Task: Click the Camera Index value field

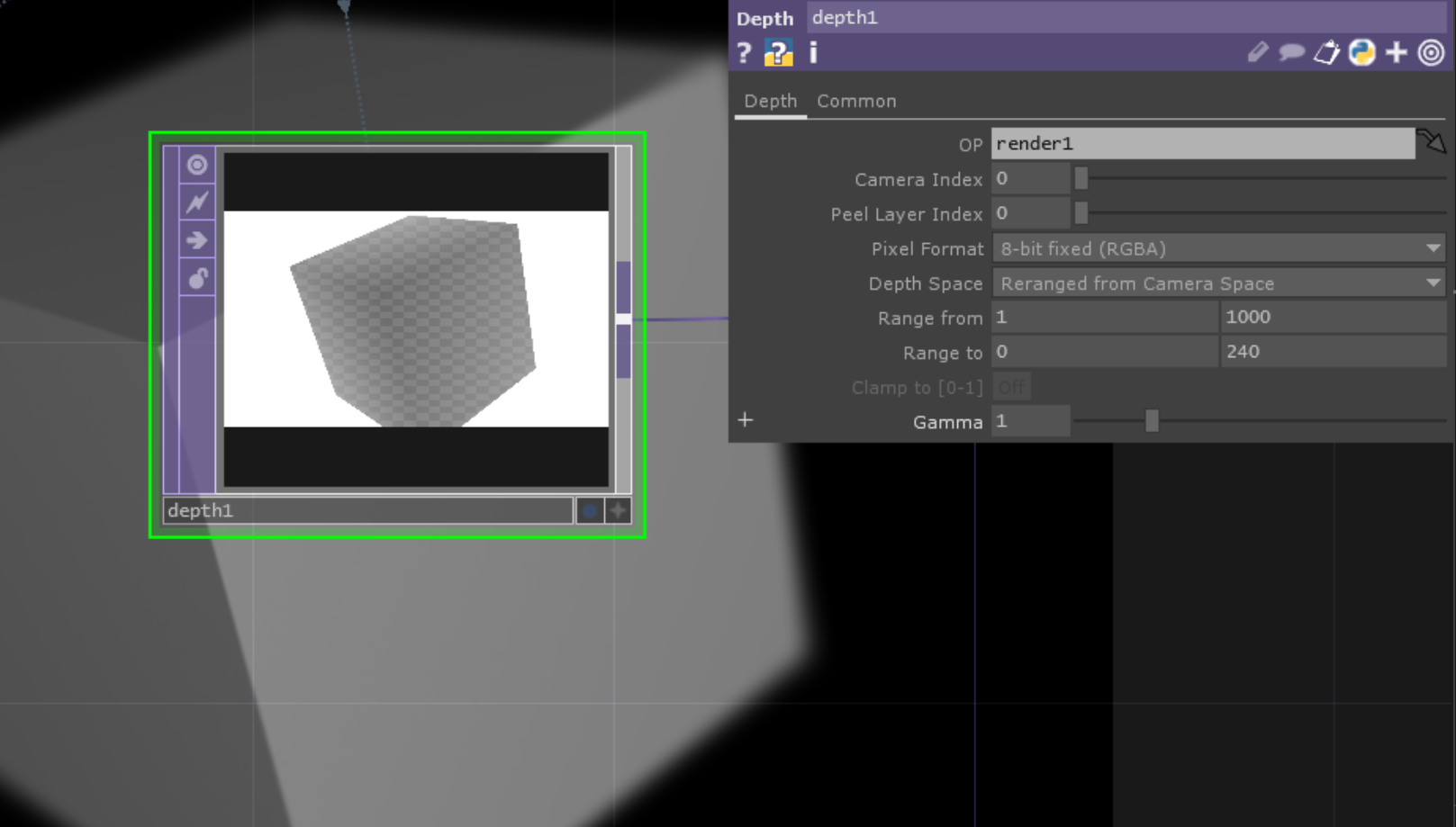Action: (1030, 178)
